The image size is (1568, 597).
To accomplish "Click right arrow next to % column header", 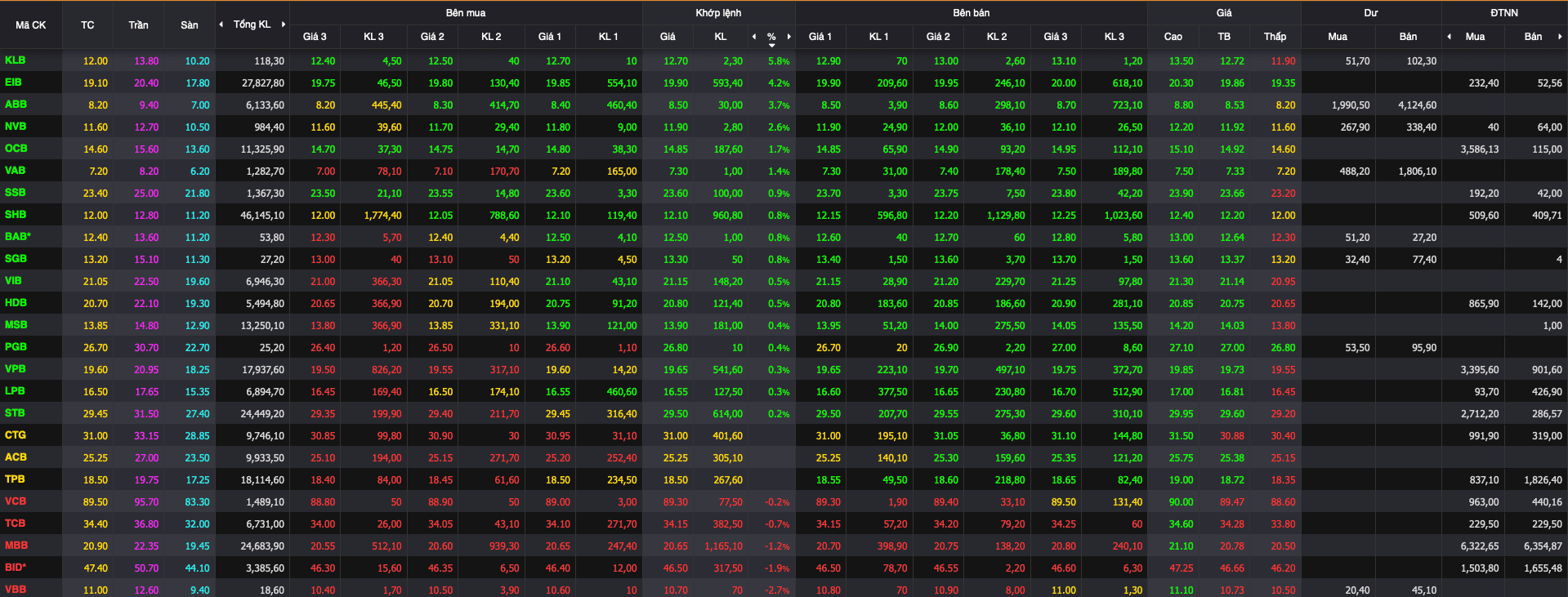I will 788,37.
